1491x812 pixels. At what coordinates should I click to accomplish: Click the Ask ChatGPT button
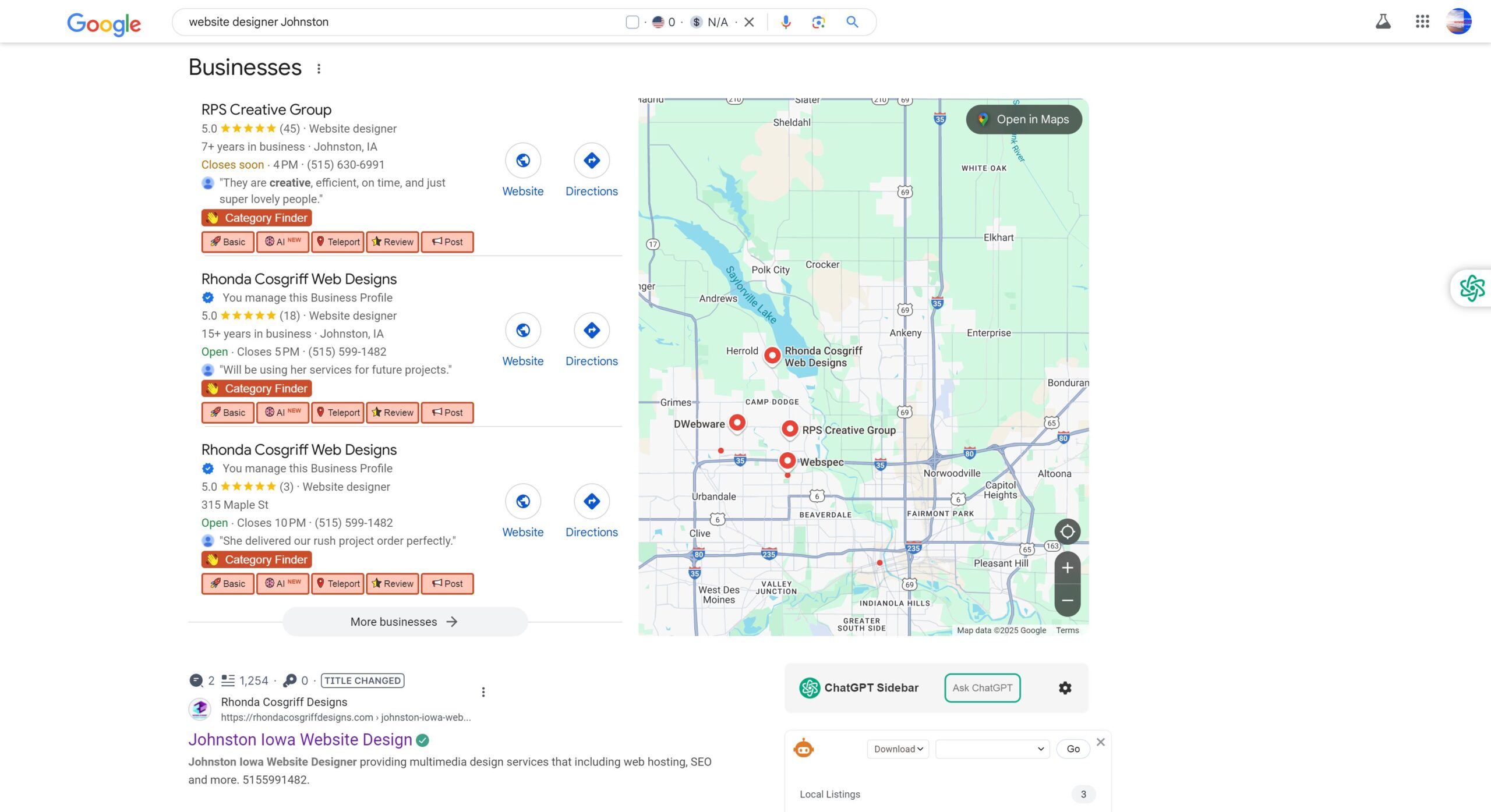click(x=982, y=687)
